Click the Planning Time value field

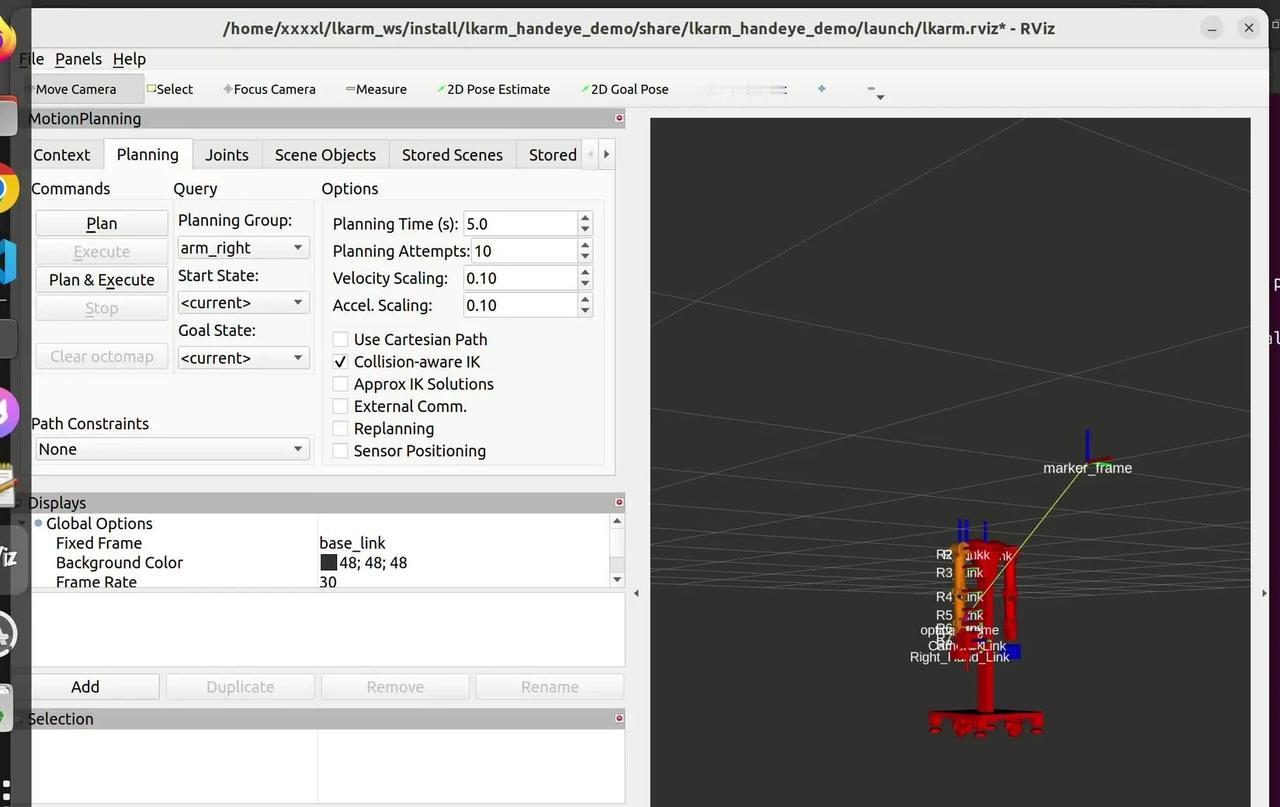pos(520,224)
